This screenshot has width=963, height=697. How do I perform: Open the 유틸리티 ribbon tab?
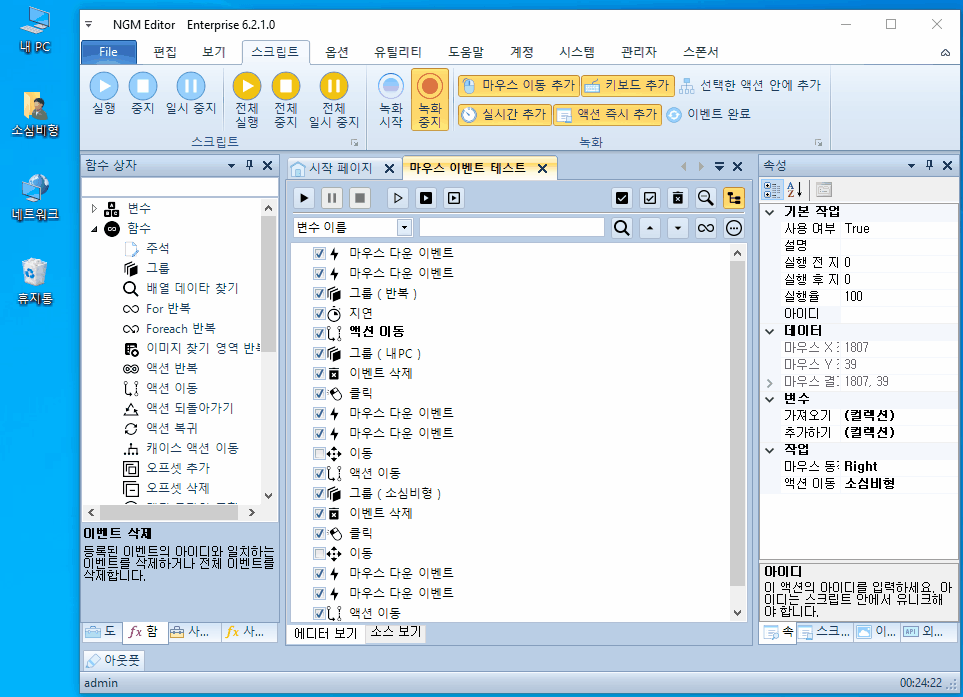click(x=398, y=52)
